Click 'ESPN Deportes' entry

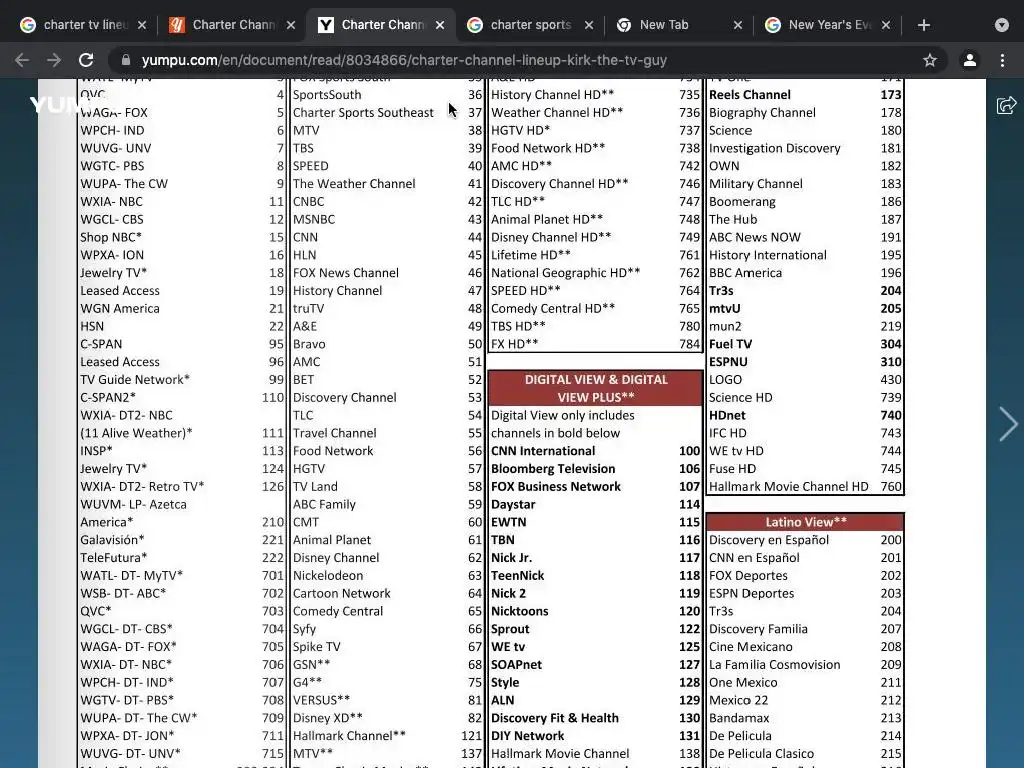click(751, 593)
